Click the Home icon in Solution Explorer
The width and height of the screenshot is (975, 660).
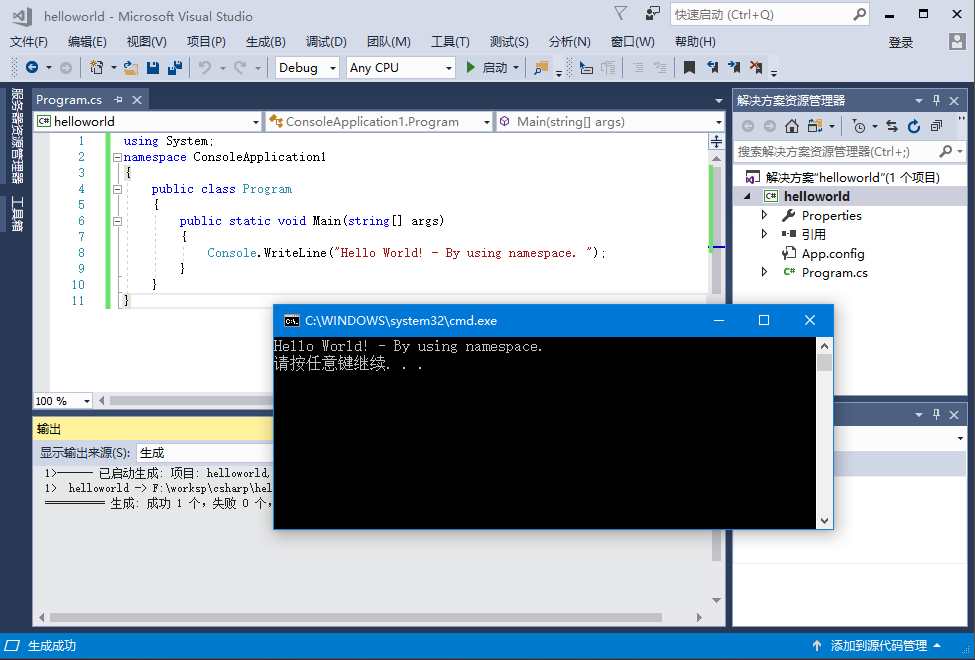pos(792,126)
